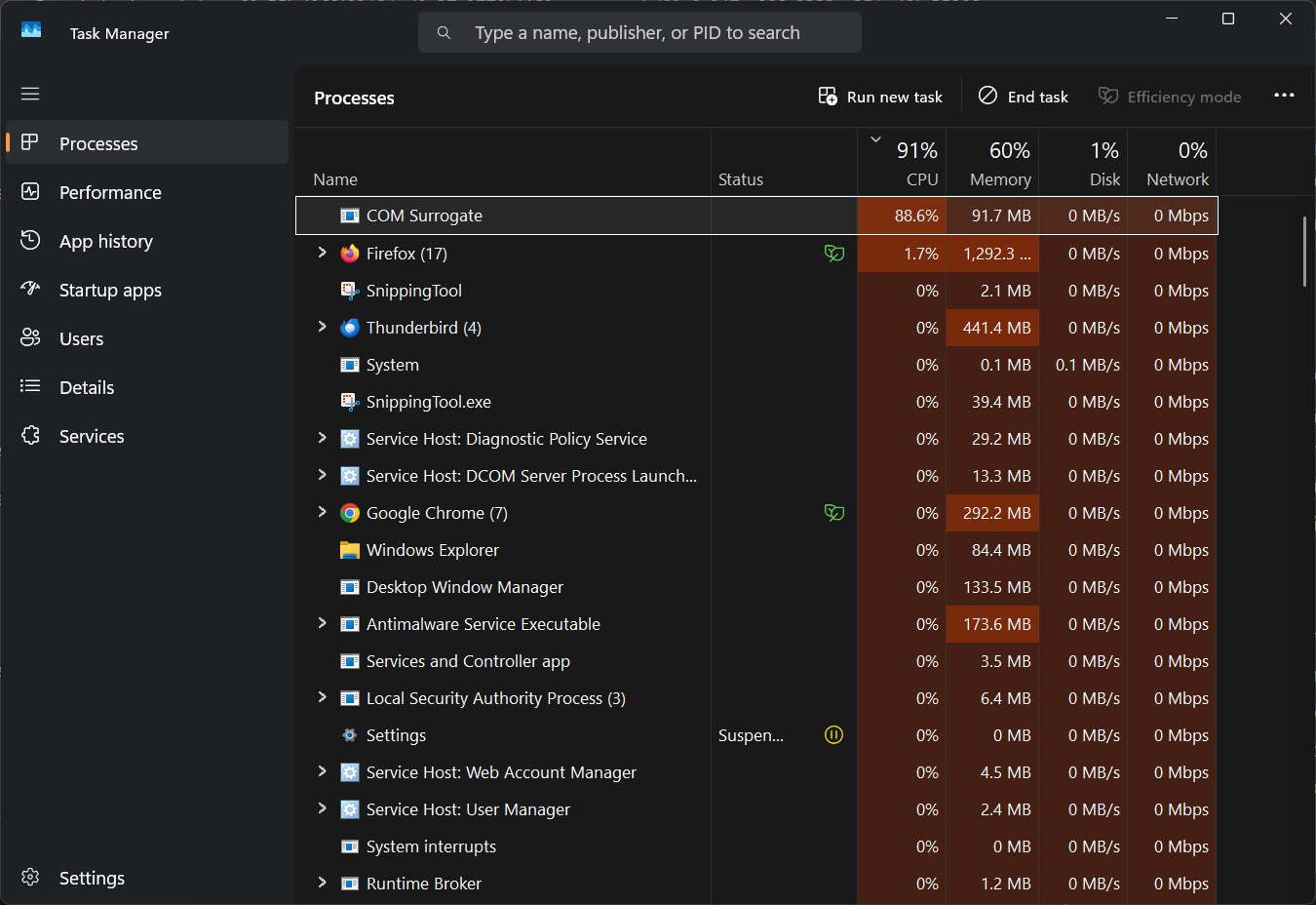Expand Antimalware Service Executable row
This screenshot has width=1316, height=905.
(x=322, y=623)
